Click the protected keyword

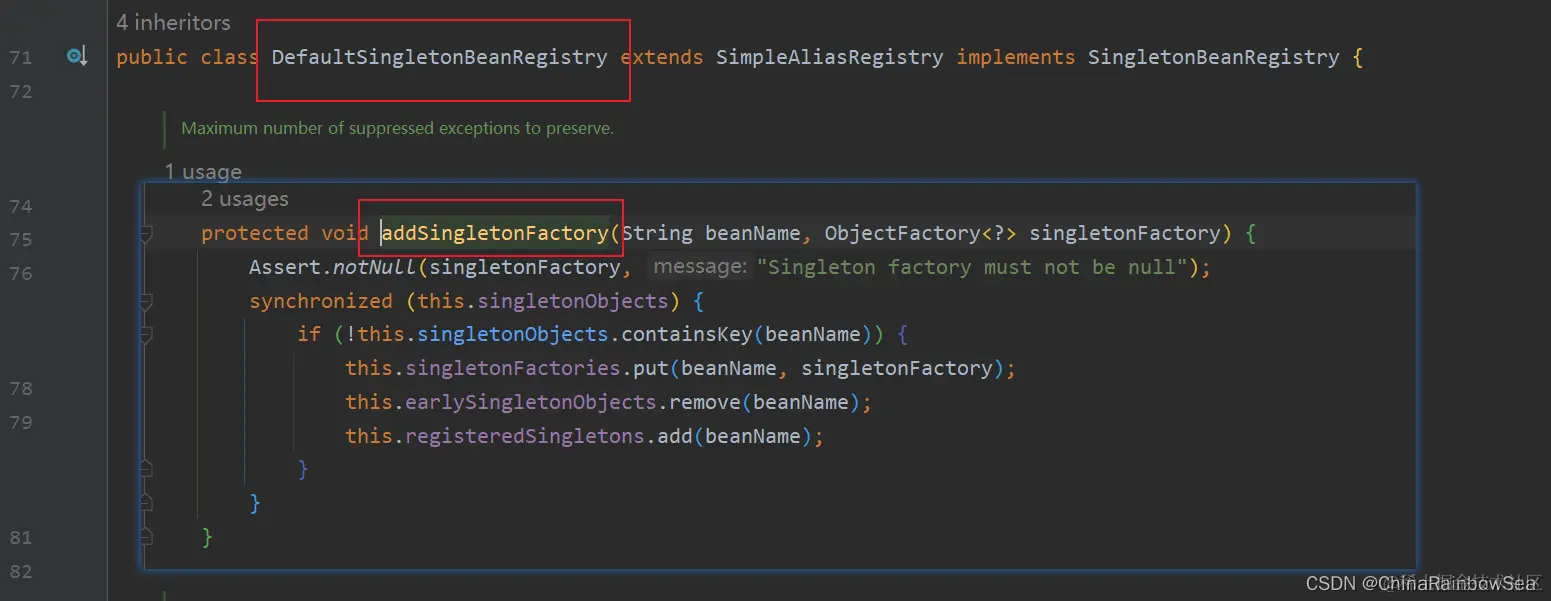tap(254, 233)
